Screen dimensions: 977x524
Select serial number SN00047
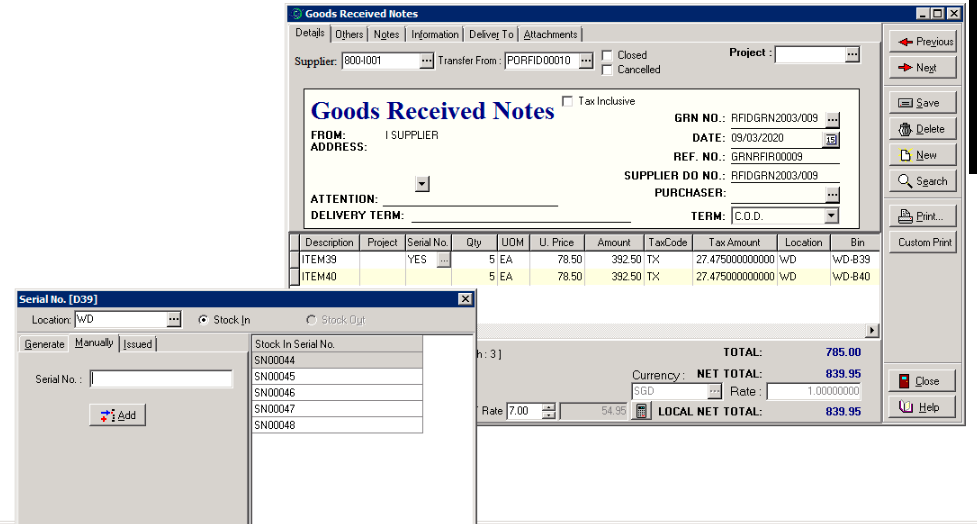click(337, 409)
